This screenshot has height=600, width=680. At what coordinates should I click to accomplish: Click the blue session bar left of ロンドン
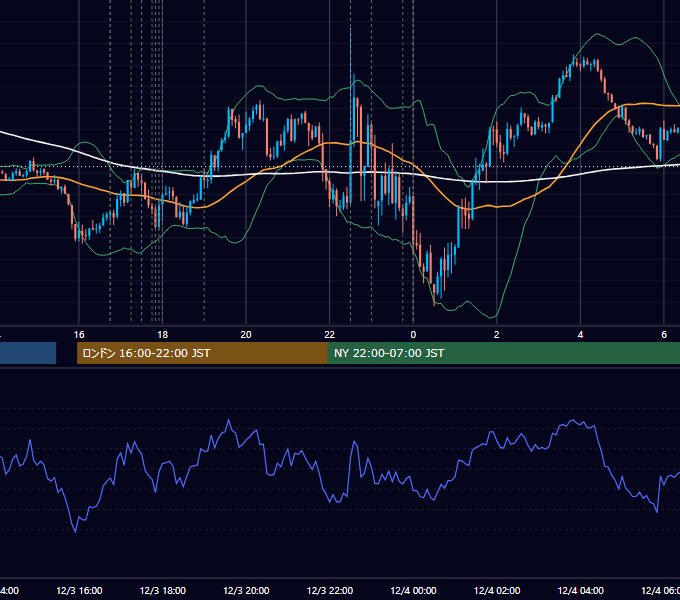[x=28, y=353]
